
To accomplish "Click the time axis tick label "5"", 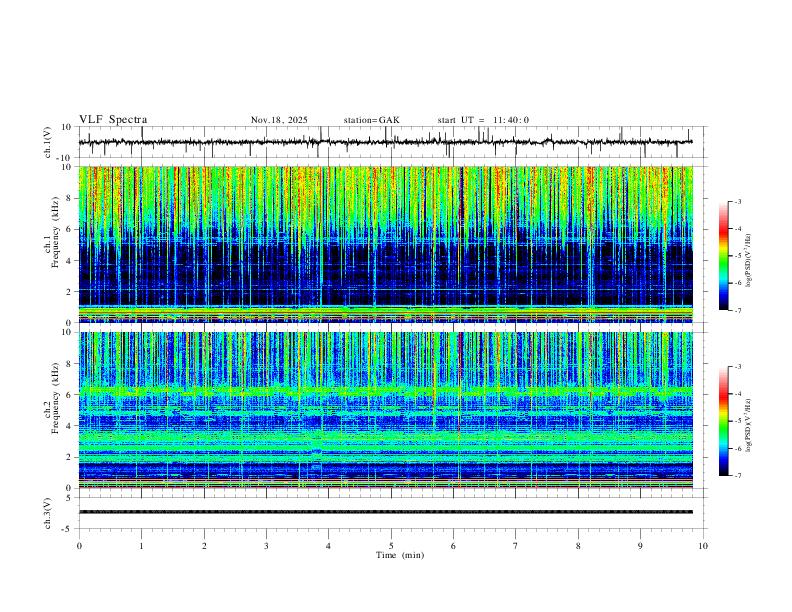I will click(x=391, y=546).
